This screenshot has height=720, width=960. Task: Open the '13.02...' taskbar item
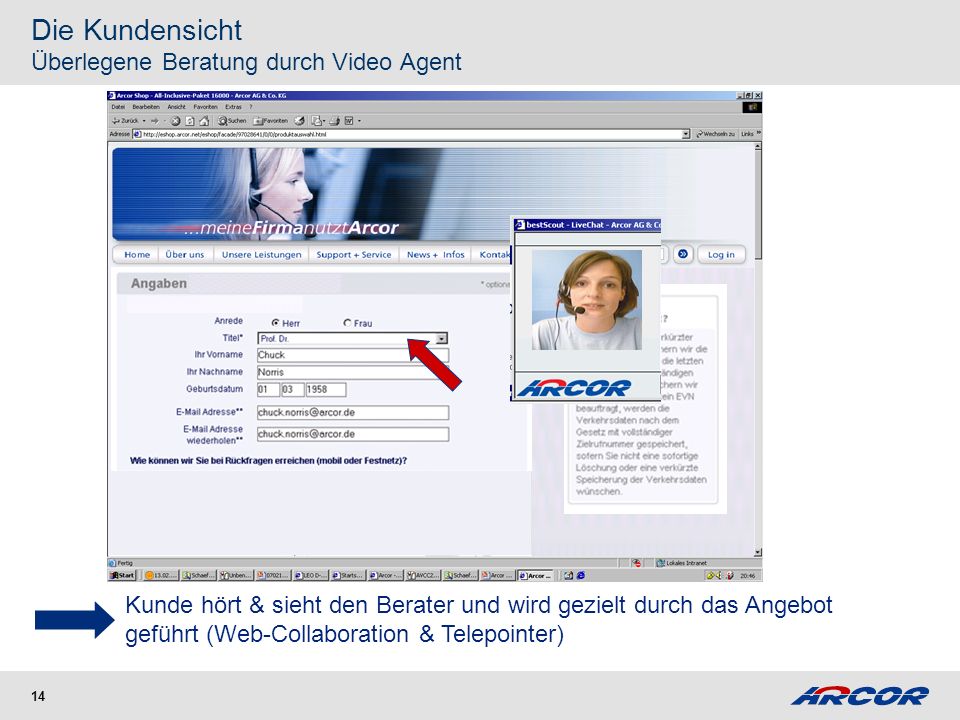tap(162, 575)
